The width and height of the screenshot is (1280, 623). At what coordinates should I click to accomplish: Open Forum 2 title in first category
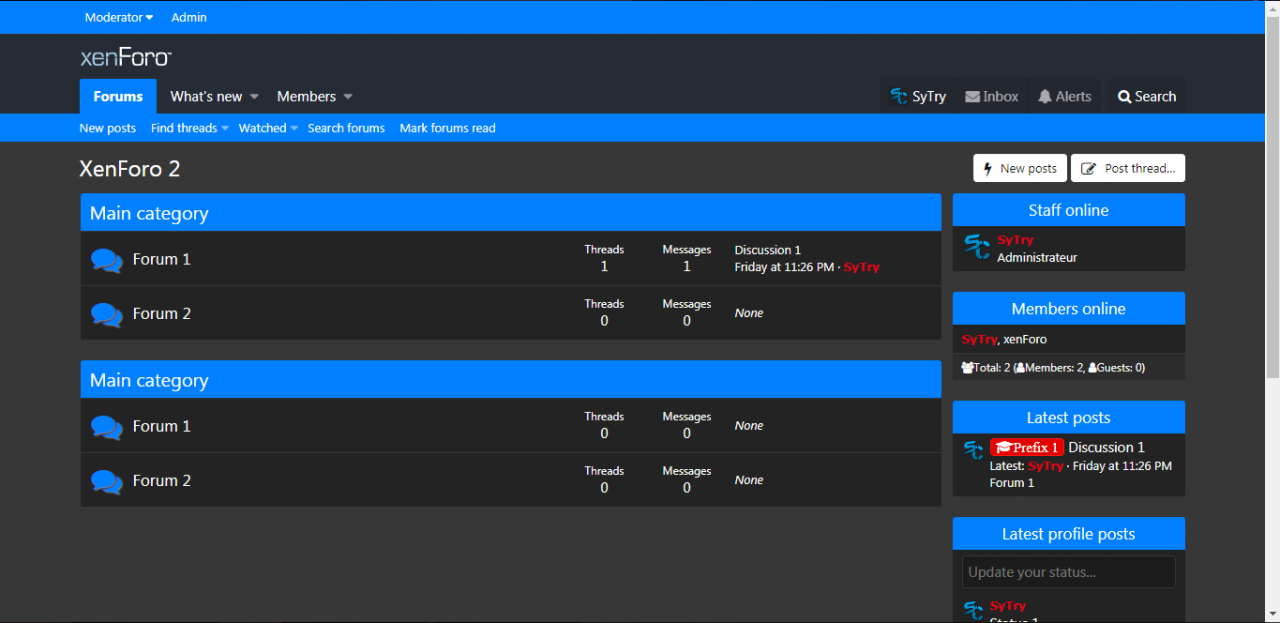pyautogui.click(x=162, y=314)
